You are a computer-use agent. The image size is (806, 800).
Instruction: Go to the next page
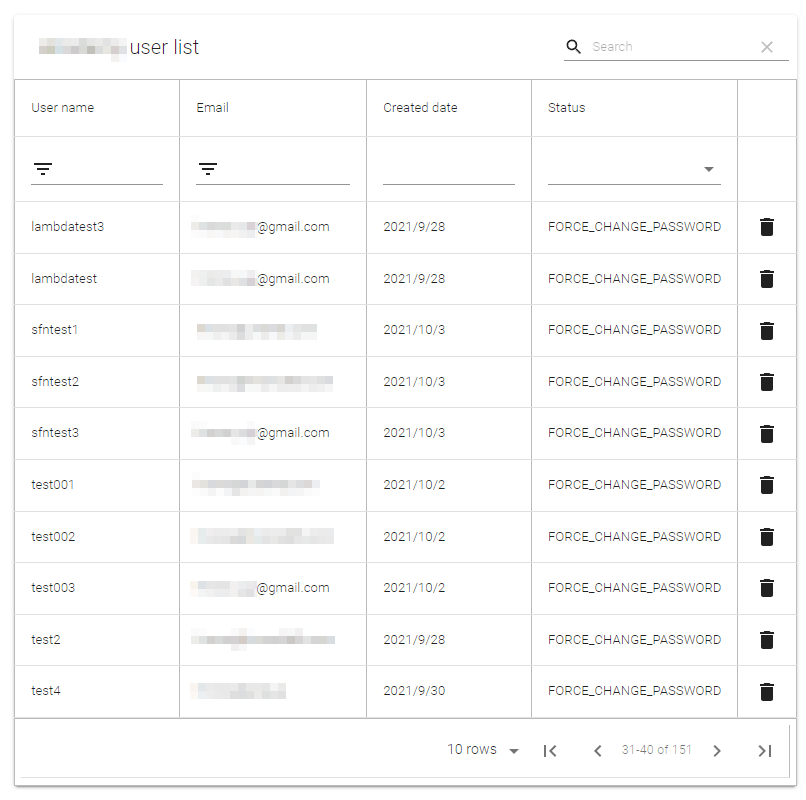tap(717, 750)
